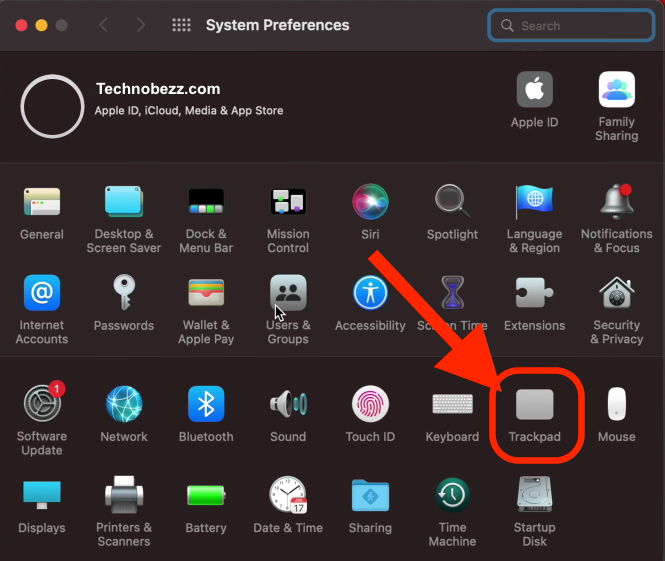The height and width of the screenshot is (561, 665).
Task: Open Family Sharing settings
Action: pos(617,89)
